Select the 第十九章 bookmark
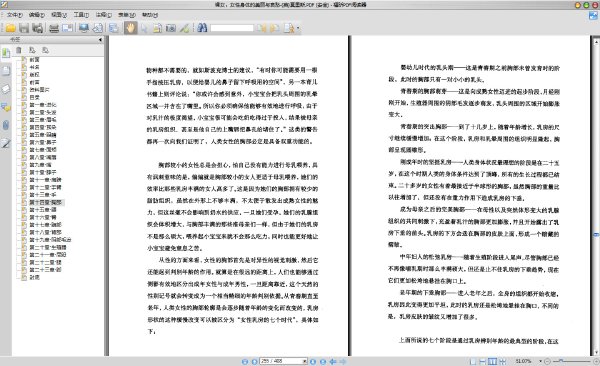The width and height of the screenshot is (600, 366). pos(50,240)
